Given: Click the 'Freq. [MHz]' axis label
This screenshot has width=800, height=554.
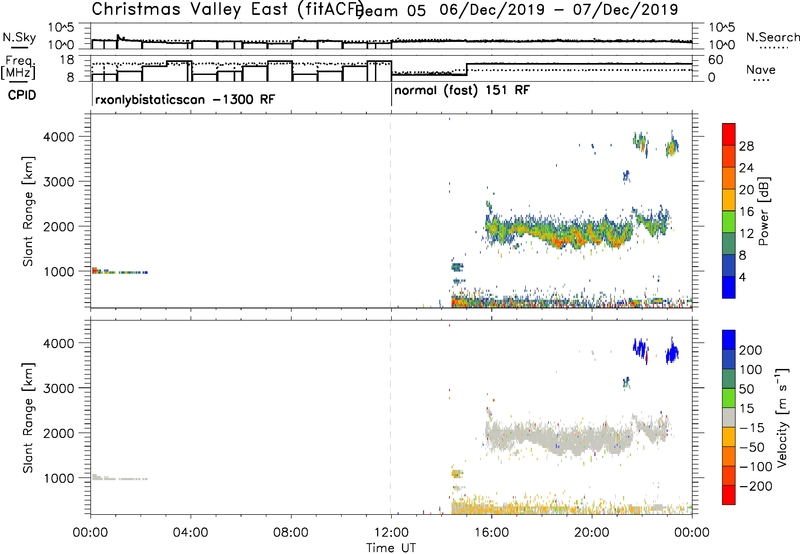Looking at the screenshot, I should tap(19, 68).
